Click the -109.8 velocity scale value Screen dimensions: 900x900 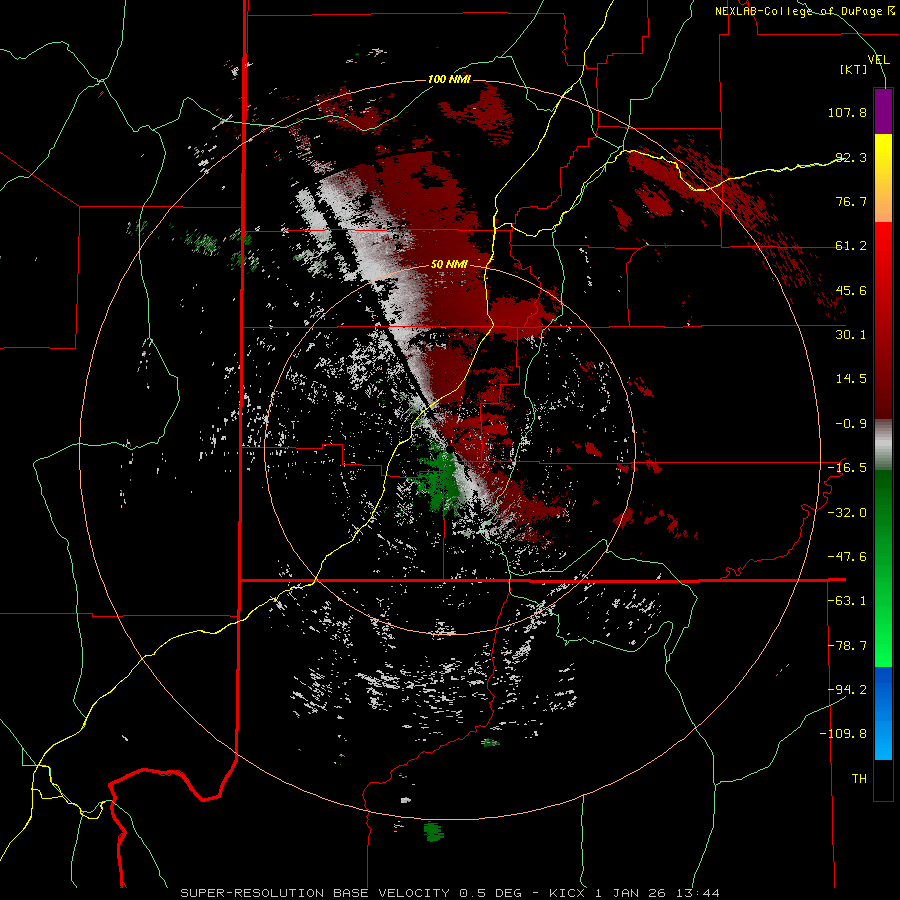pos(843,734)
